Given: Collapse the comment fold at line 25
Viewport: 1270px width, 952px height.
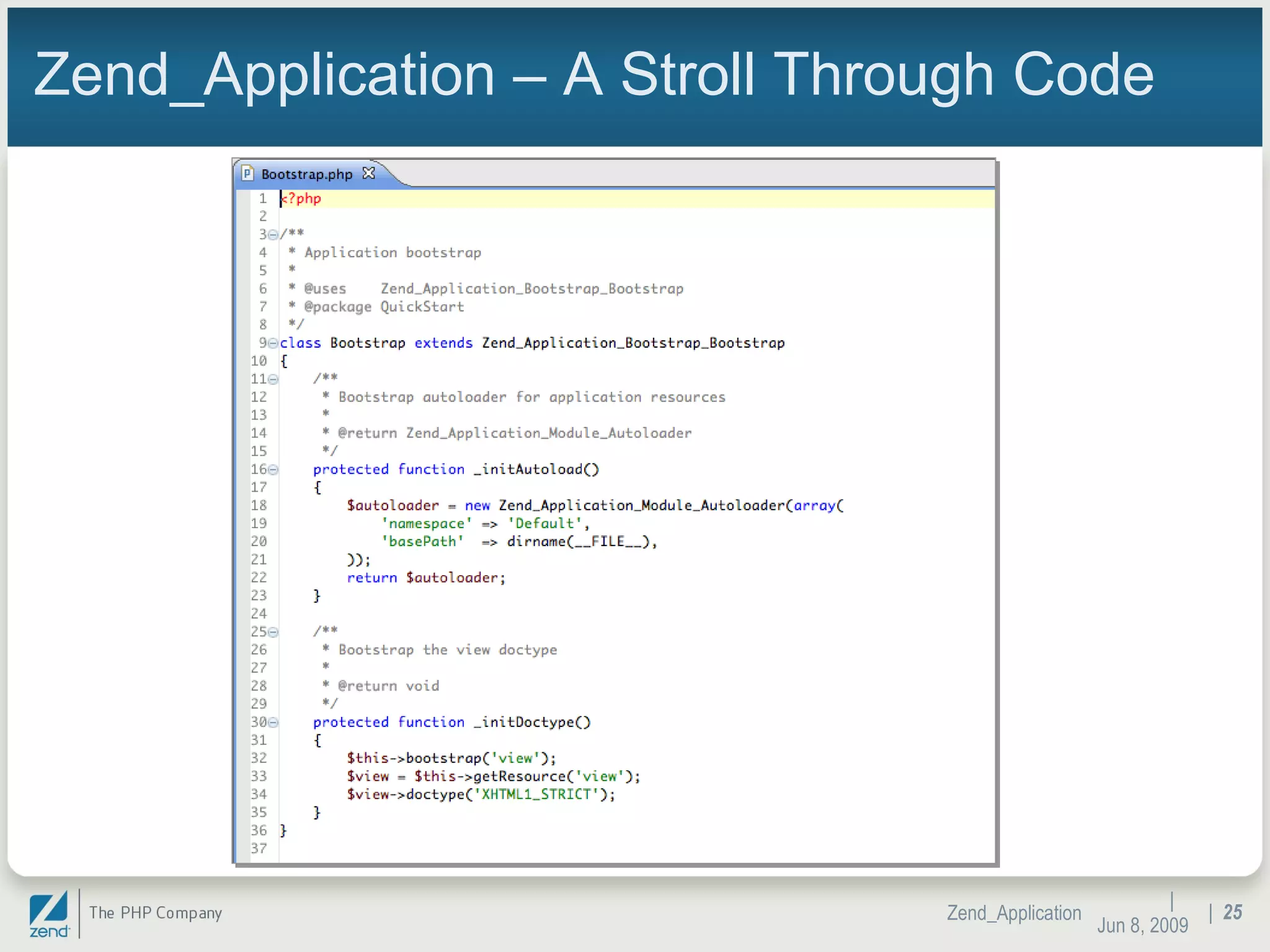Looking at the screenshot, I should click(x=273, y=632).
